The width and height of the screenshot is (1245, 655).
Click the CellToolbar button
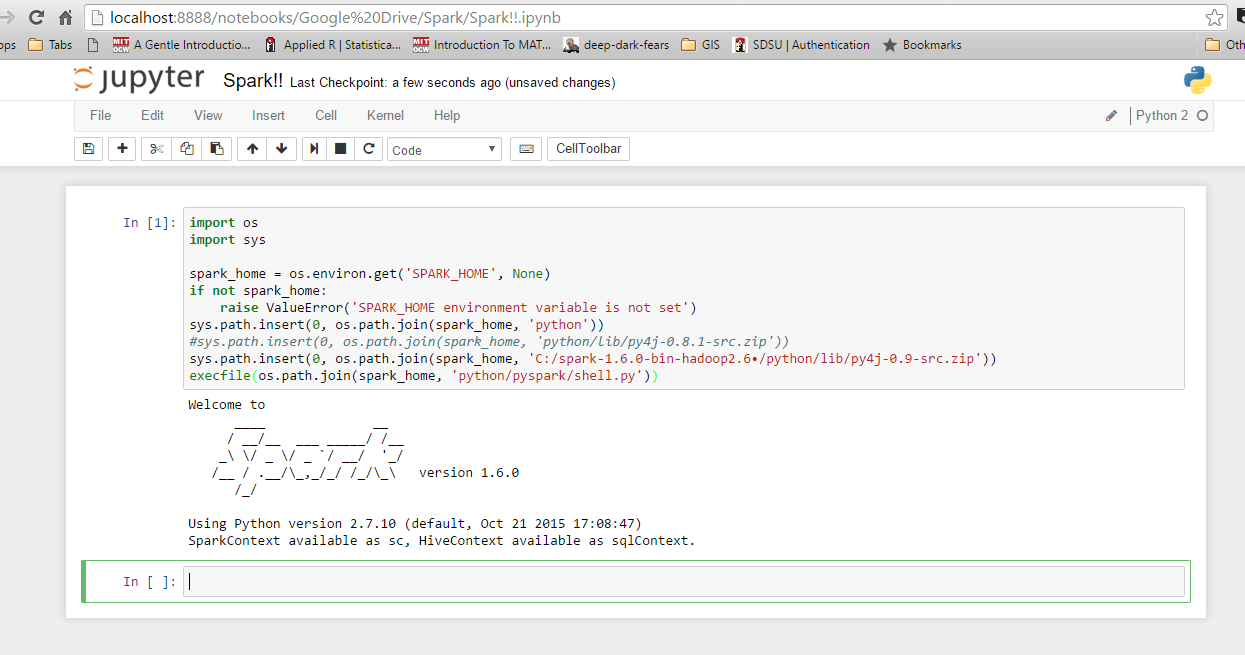click(x=588, y=148)
